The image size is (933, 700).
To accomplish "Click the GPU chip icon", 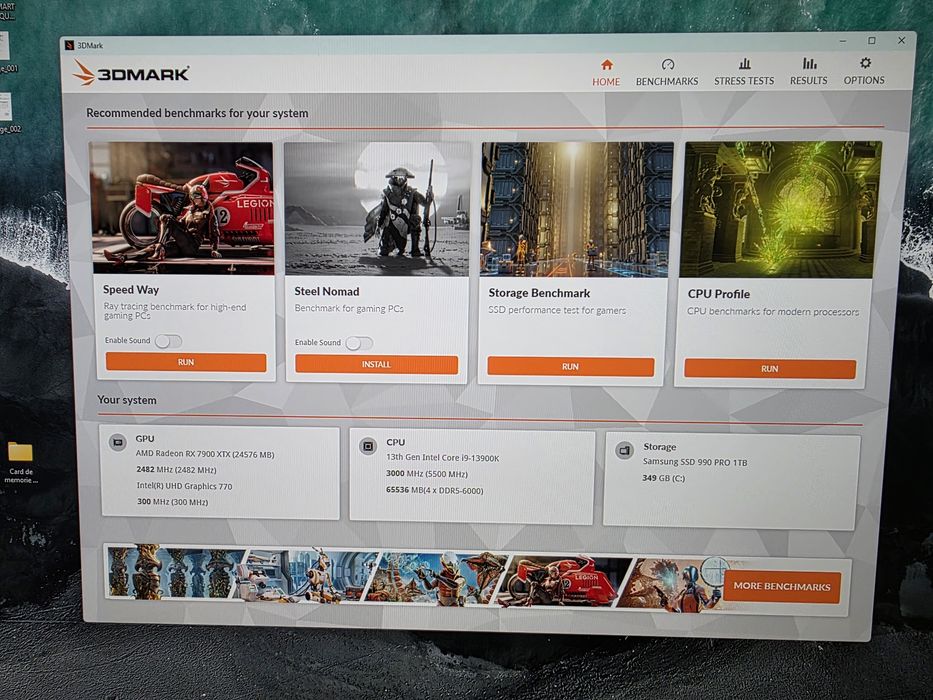I will click(x=118, y=442).
